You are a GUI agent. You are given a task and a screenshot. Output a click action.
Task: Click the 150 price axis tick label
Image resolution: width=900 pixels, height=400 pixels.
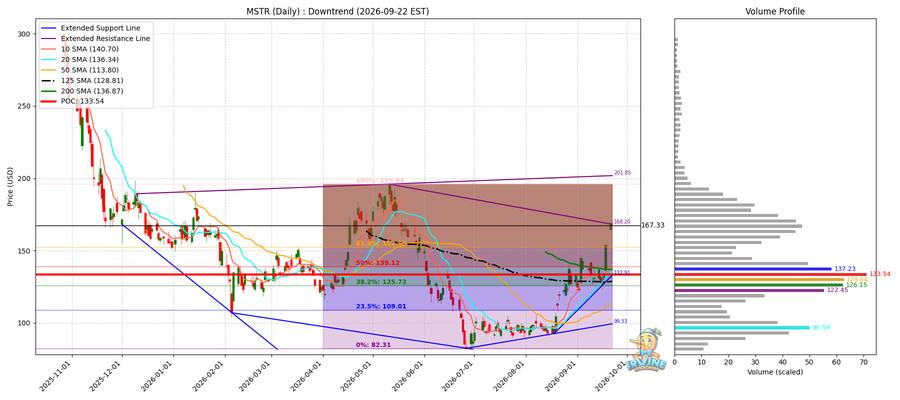(25, 251)
